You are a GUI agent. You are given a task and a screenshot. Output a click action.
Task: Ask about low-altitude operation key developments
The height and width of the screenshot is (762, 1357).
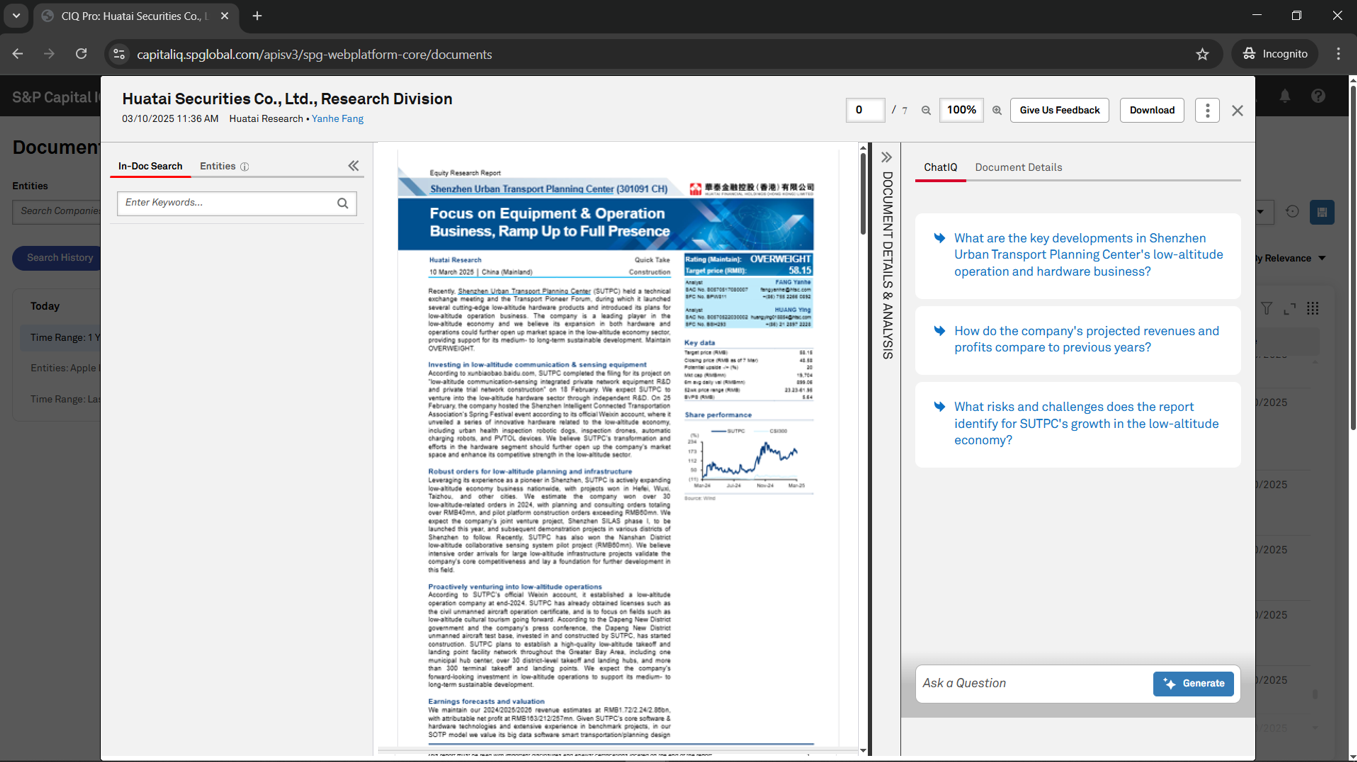click(1078, 255)
